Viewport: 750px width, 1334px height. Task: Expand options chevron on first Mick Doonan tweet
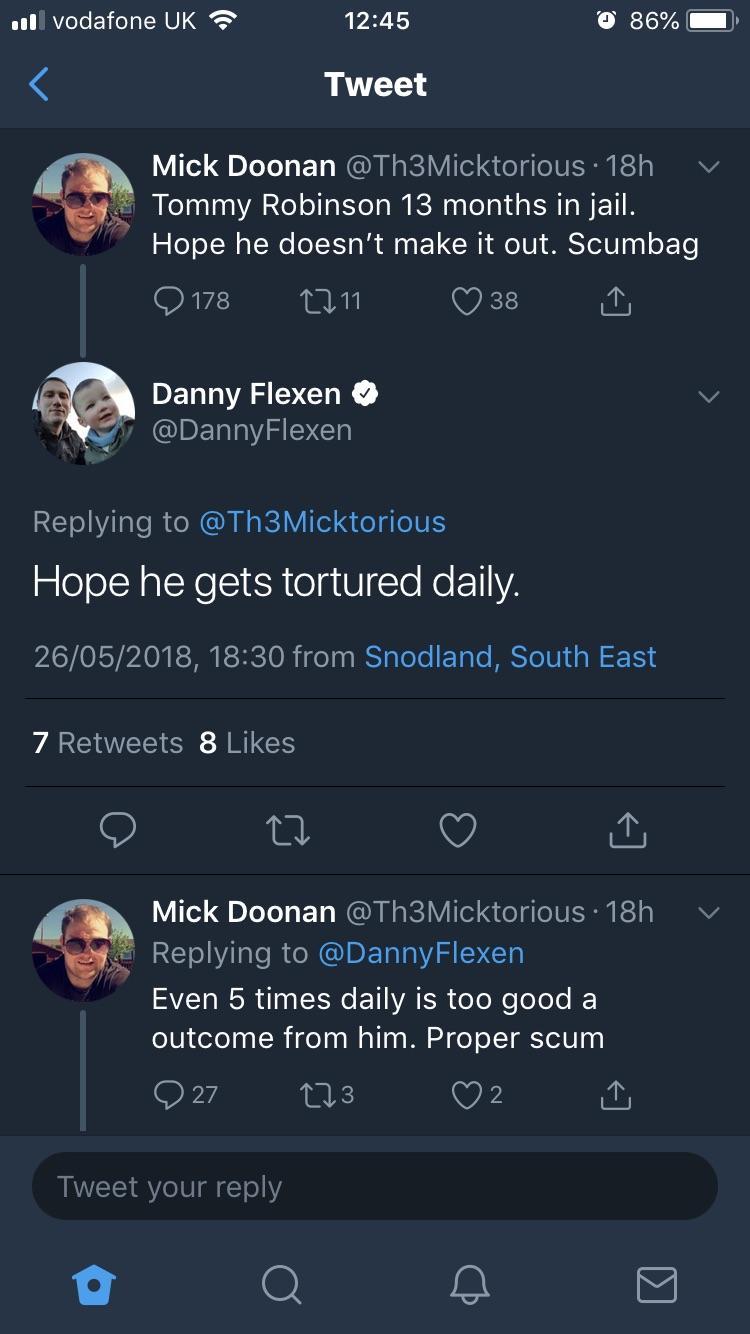pyautogui.click(x=708, y=168)
